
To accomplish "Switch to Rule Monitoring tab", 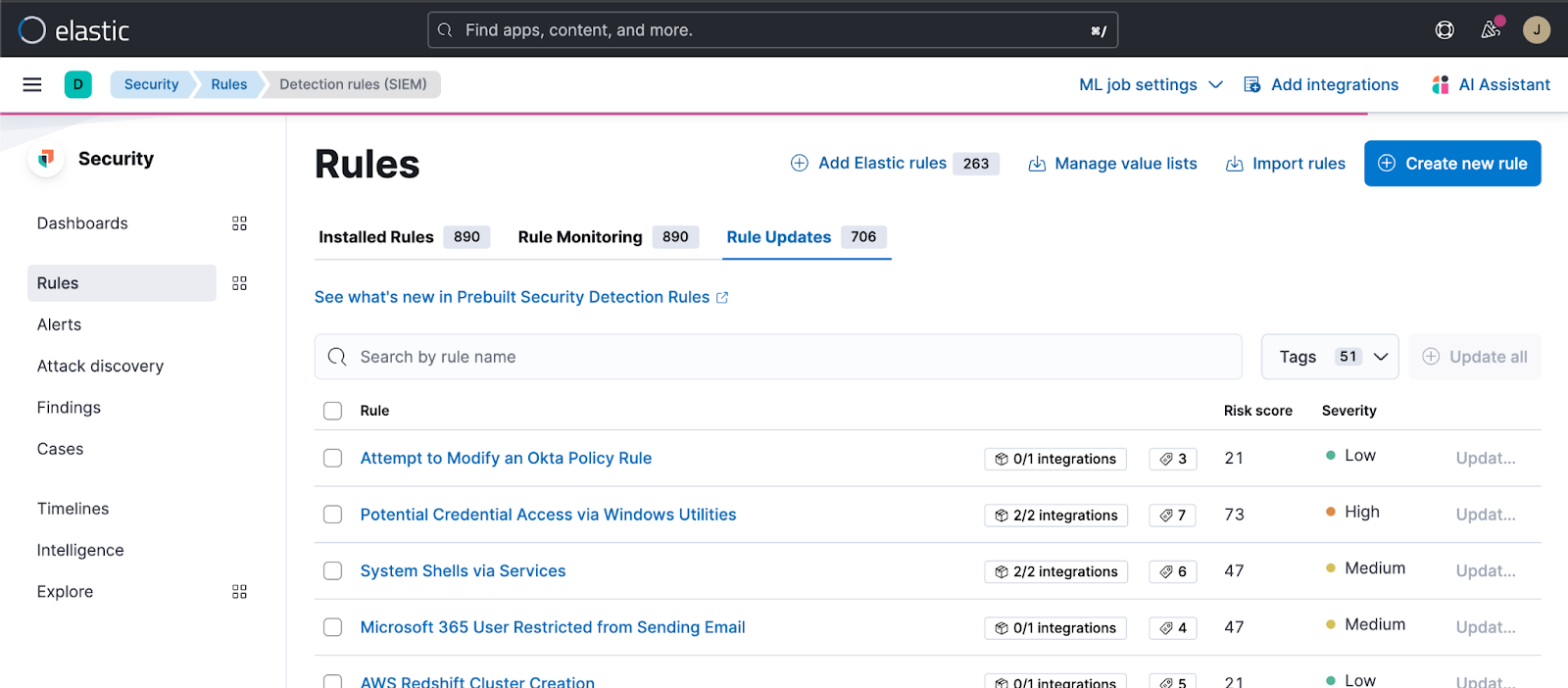I will coord(608,237).
